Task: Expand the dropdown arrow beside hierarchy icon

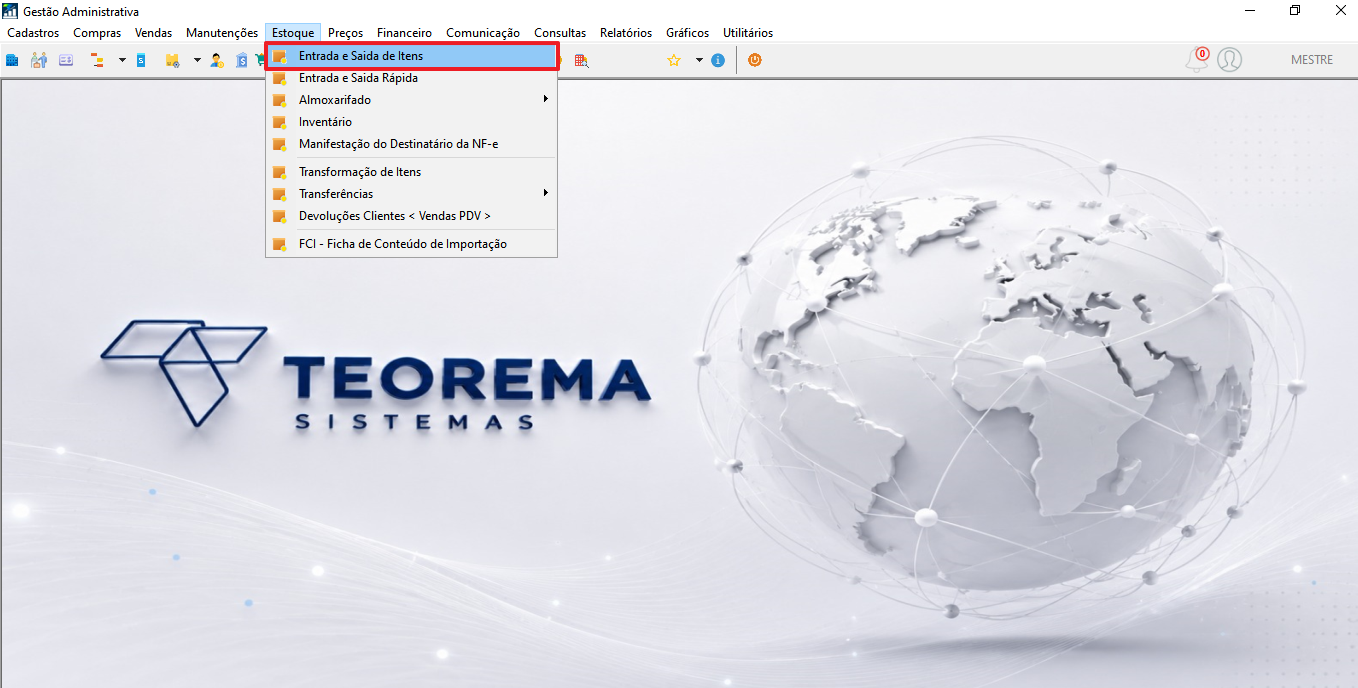Action: tap(122, 60)
